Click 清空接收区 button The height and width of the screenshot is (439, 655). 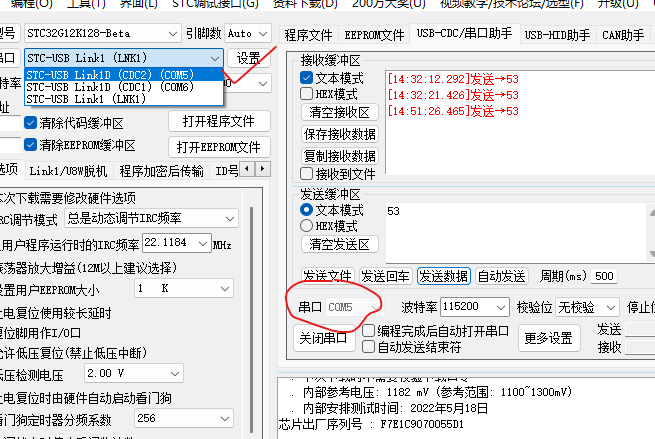pos(340,112)
